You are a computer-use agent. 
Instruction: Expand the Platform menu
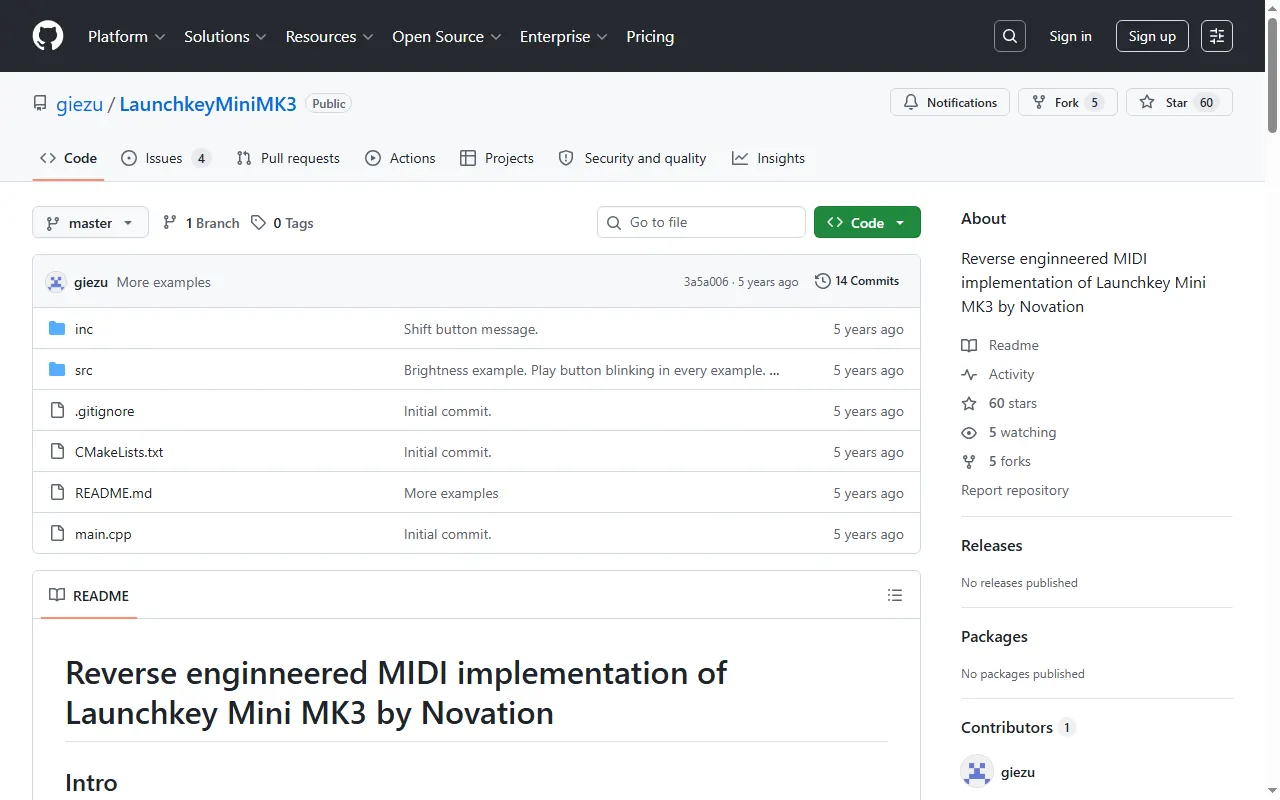126,36
